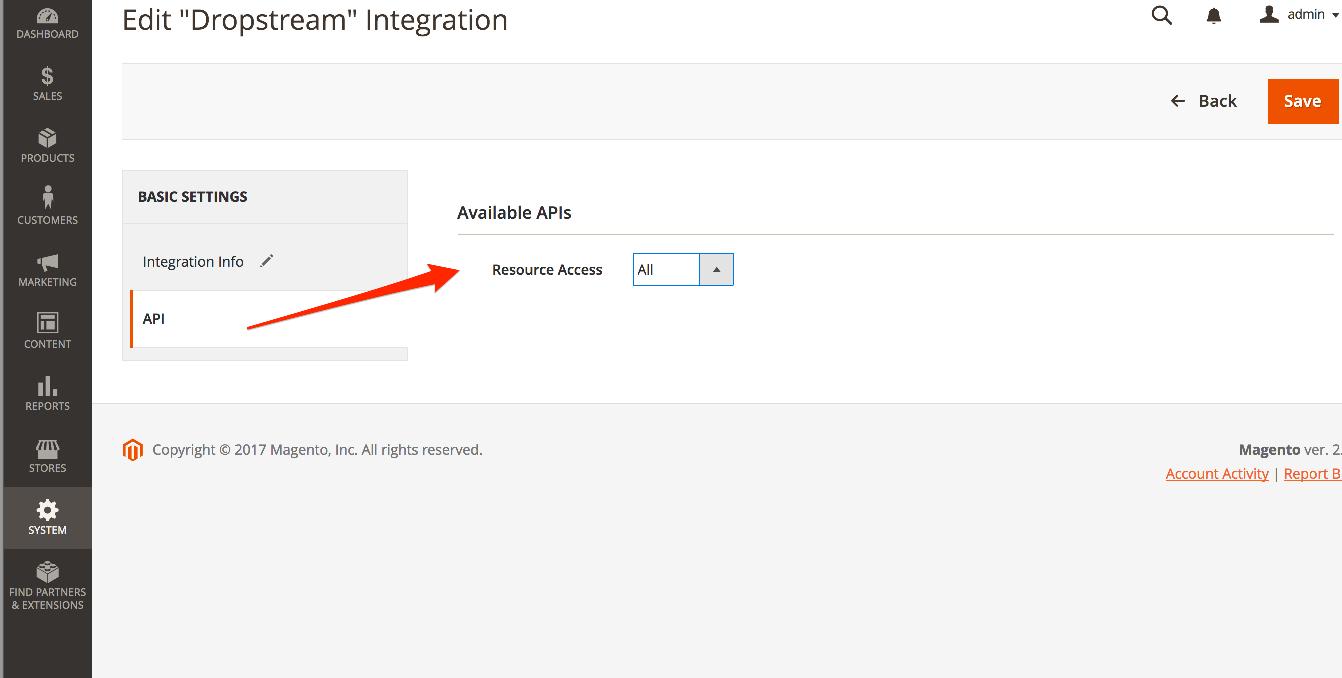Open the Marketing menu in sidebar
Viewport: 1342px width, 678px height.
pyautogui.click(x=46, y=270)
